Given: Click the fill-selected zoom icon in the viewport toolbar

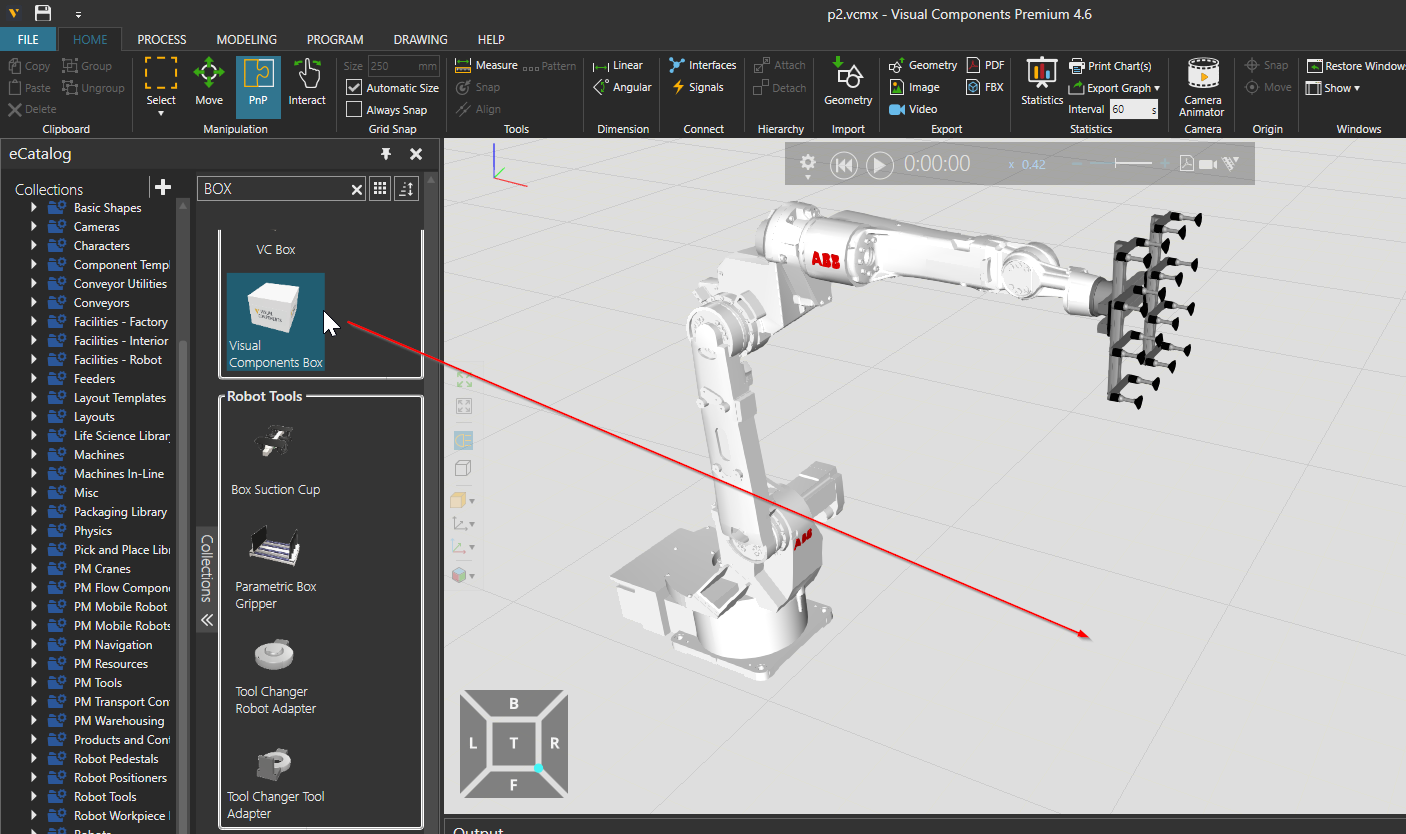Looking at the screenshot, I should 464,406.
